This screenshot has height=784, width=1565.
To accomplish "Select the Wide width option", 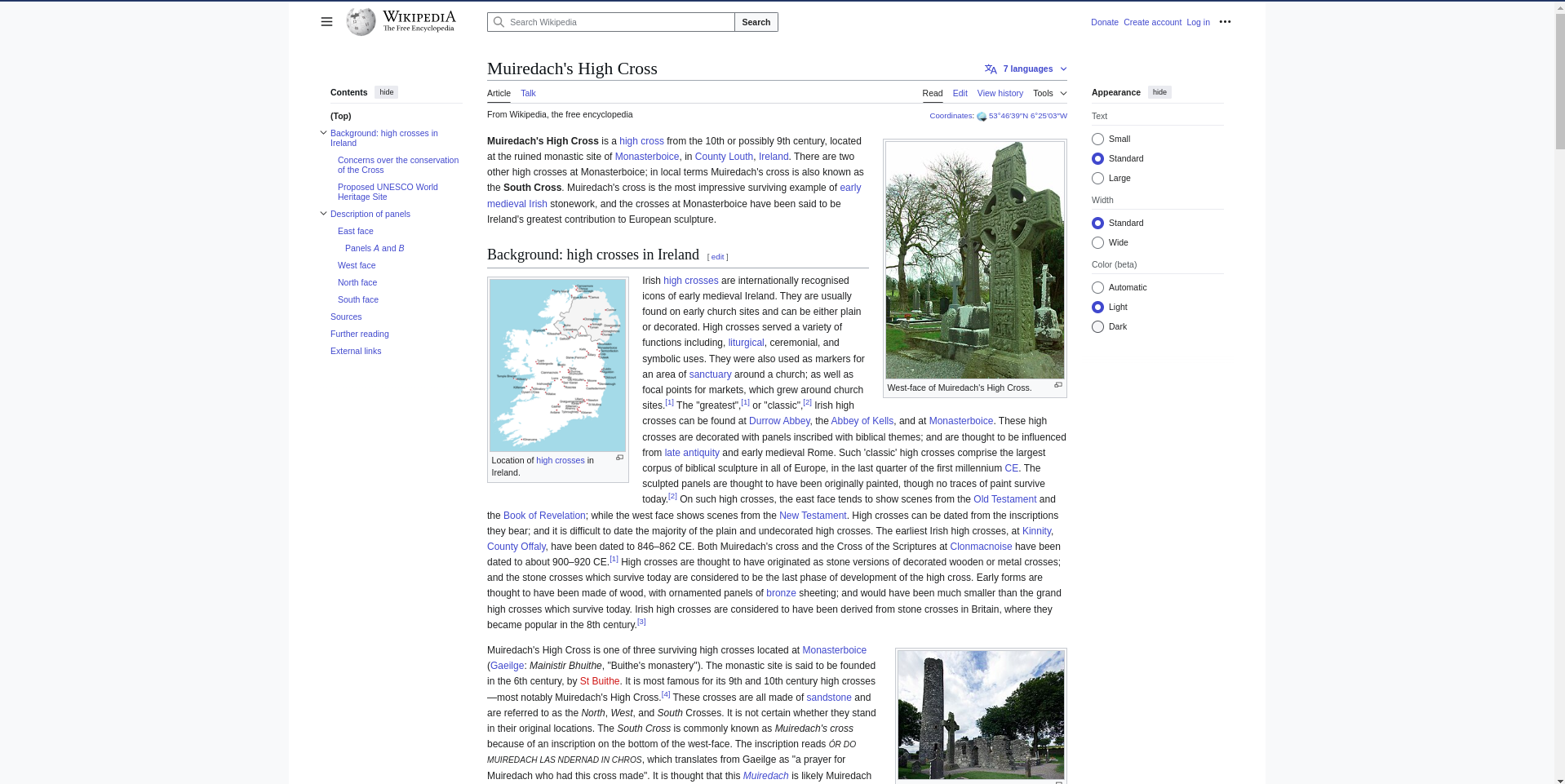I will (x=1097, y=243).
